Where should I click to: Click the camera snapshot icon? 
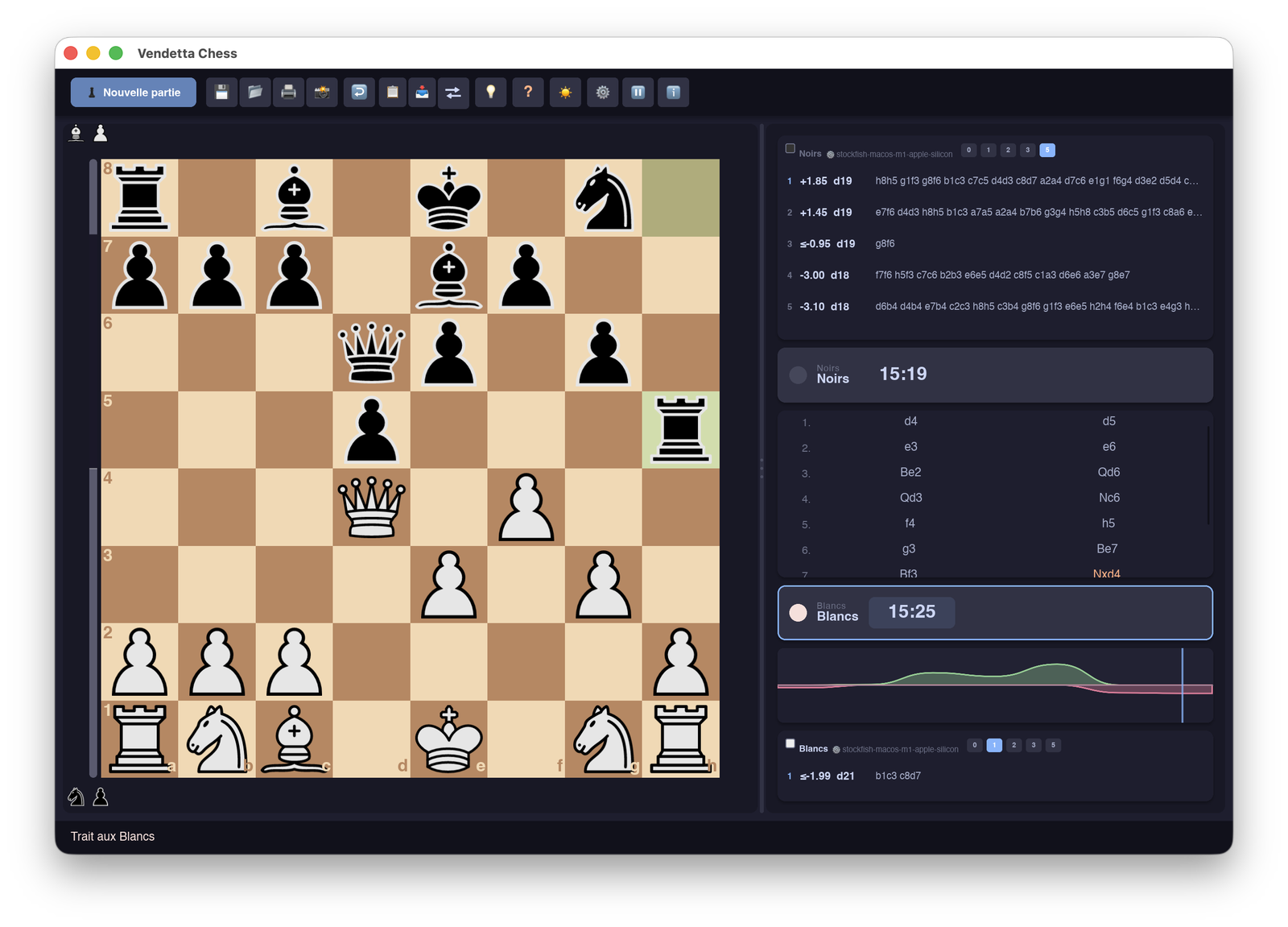point(322,93)
